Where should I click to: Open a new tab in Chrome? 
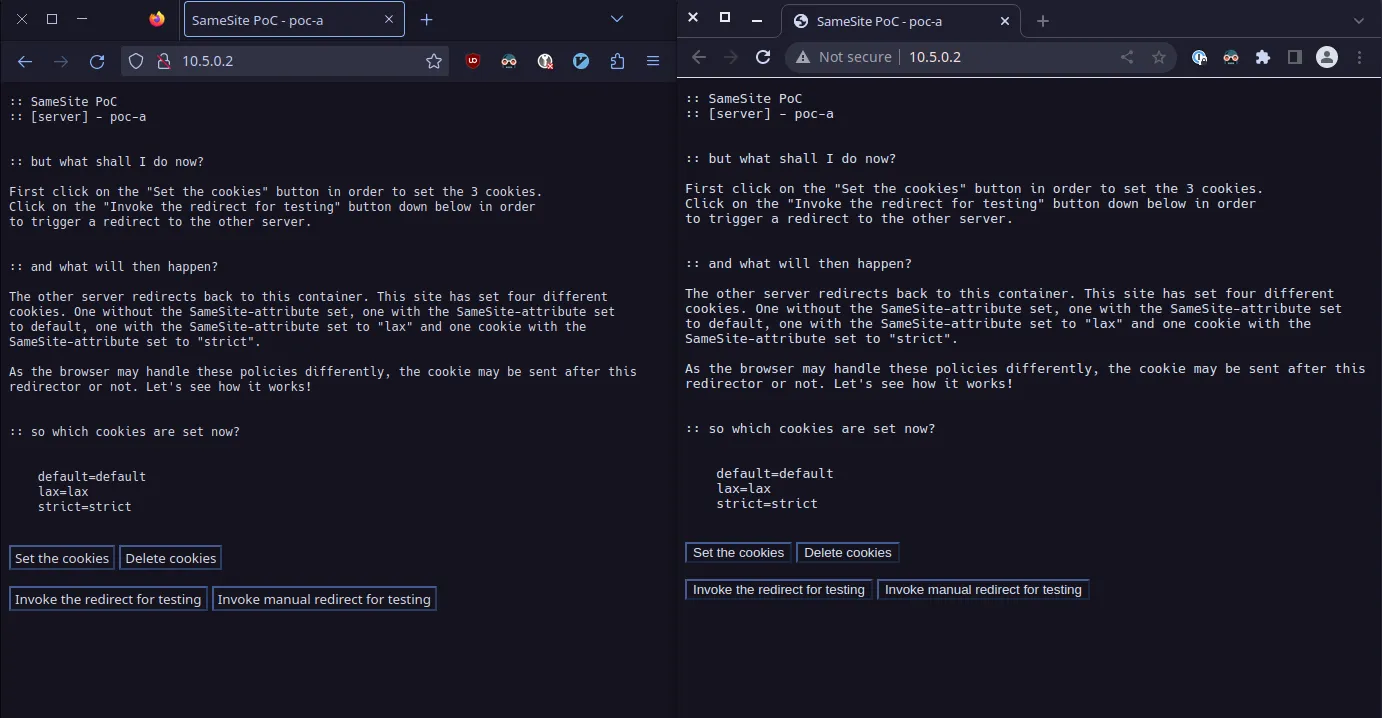click(1043, 21)
